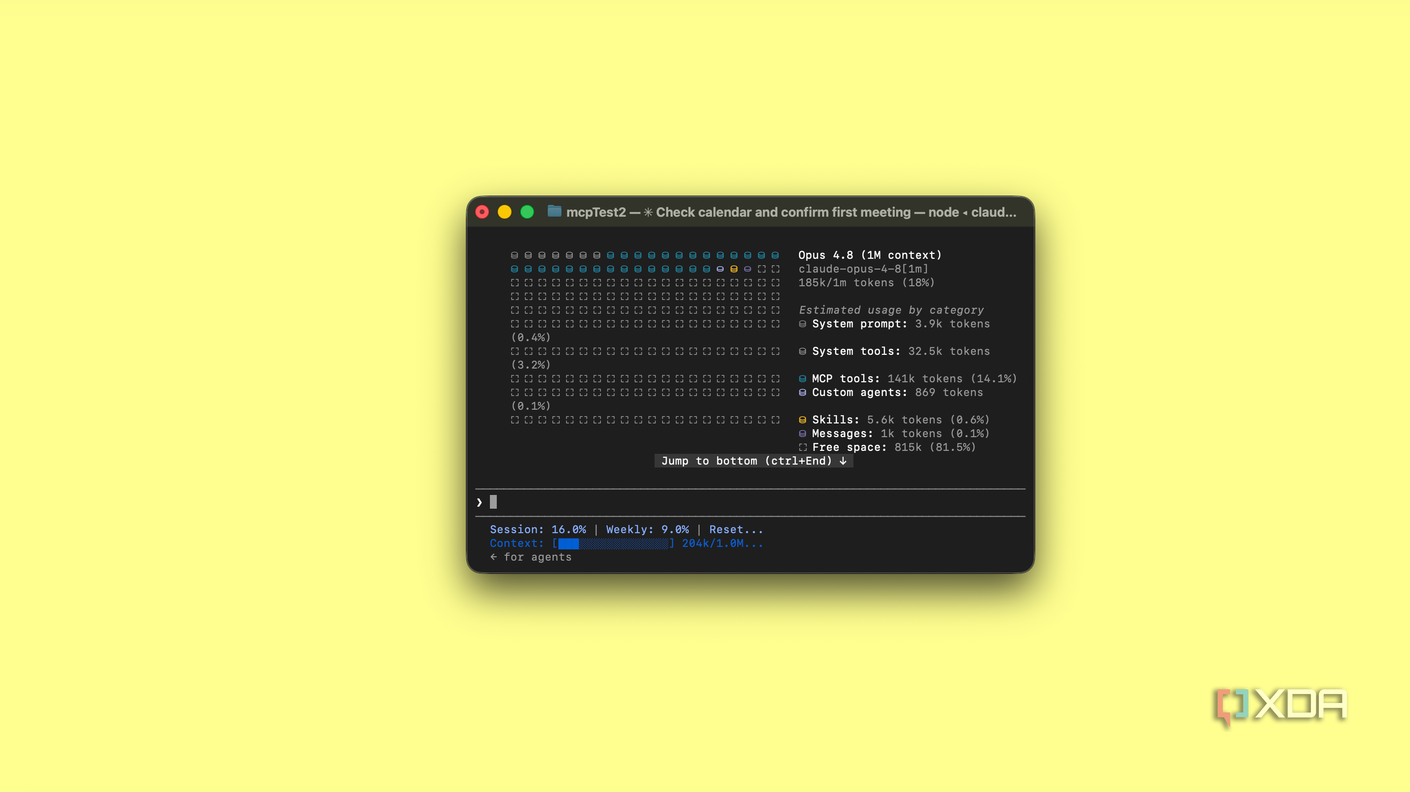Screen dimensions: 1410x792
Task: Click the "Session: 16.0%" status entry
Action: tap(538, 530)
